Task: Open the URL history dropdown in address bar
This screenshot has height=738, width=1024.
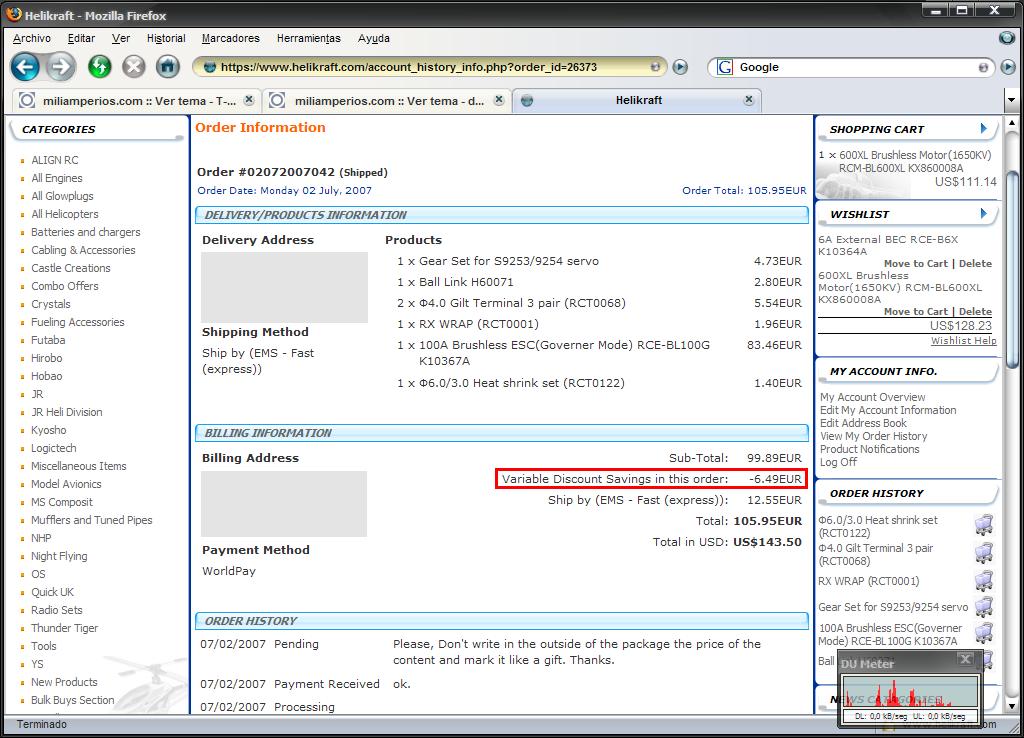Action: coord(656,67)
